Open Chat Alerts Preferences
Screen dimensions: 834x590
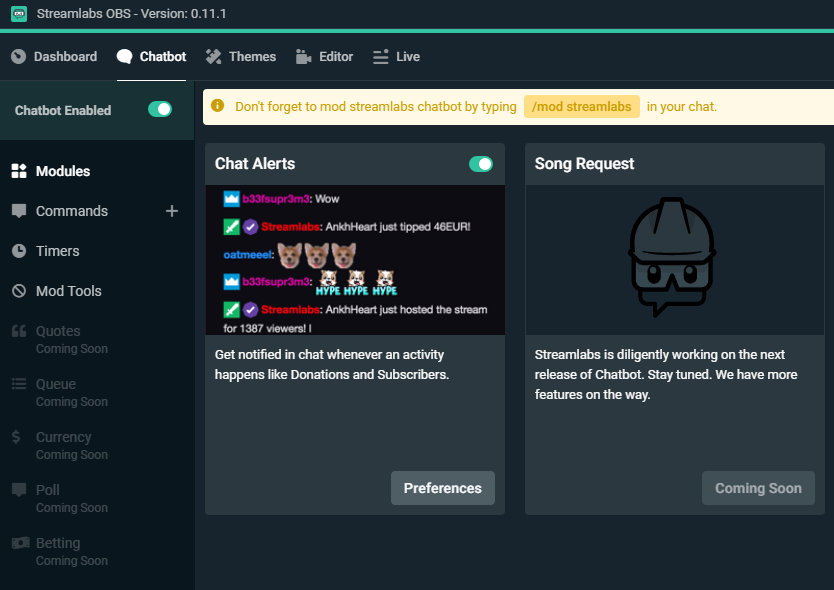[443, 488]
